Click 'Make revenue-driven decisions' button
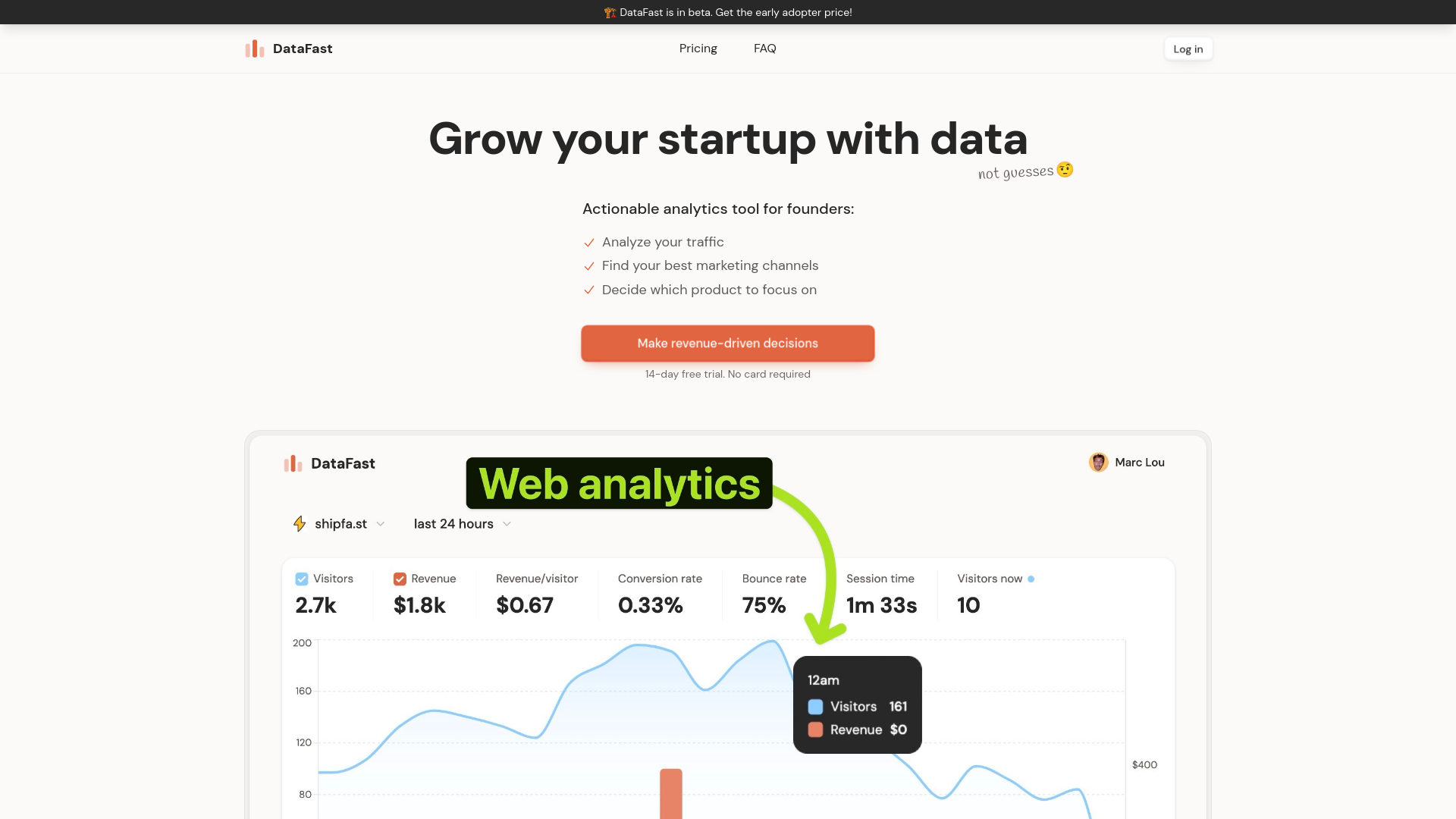The height and width of the screenshot is (819, 1456). [727, 344]
